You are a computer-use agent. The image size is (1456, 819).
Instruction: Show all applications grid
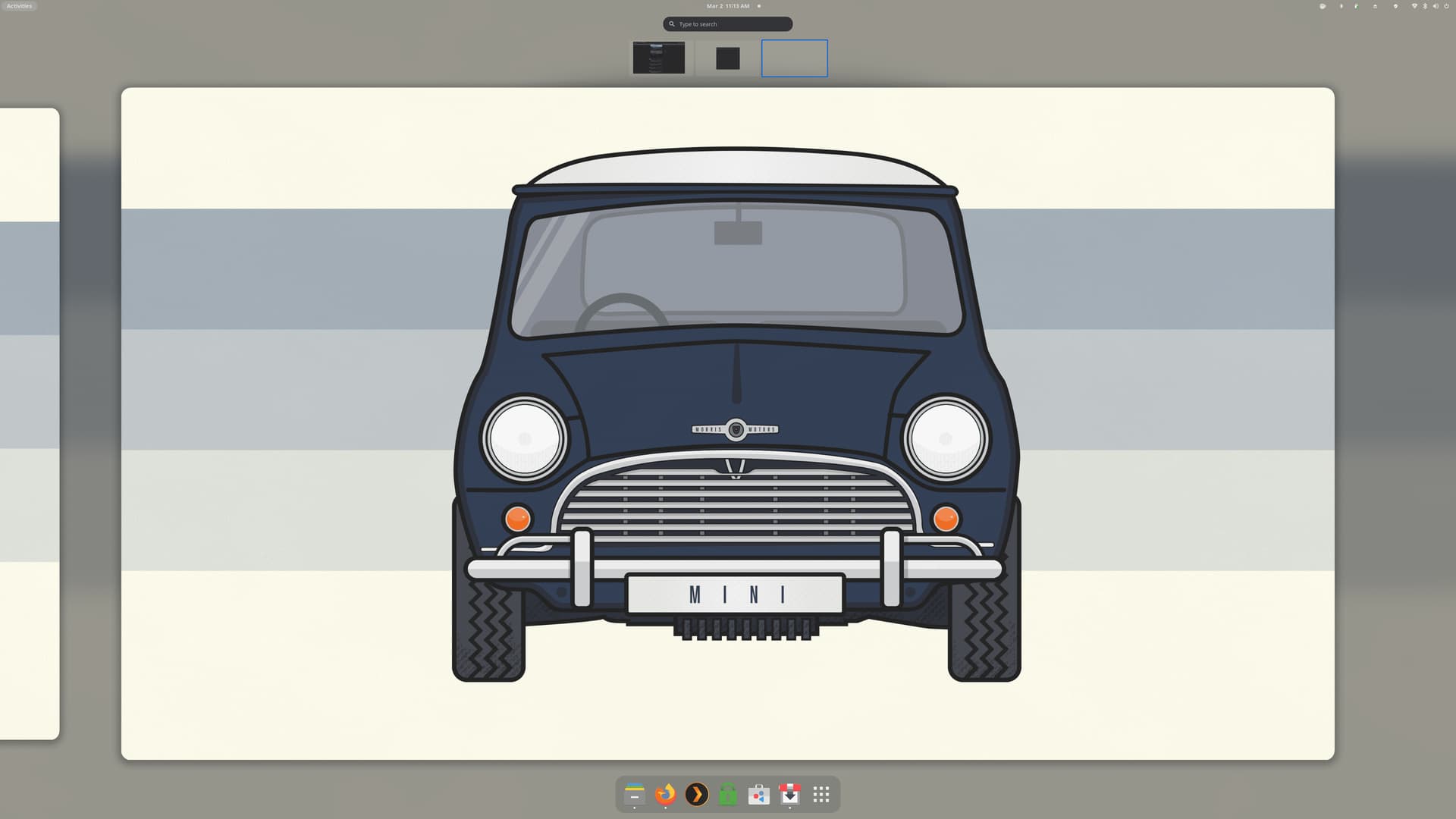pos(821,794)
